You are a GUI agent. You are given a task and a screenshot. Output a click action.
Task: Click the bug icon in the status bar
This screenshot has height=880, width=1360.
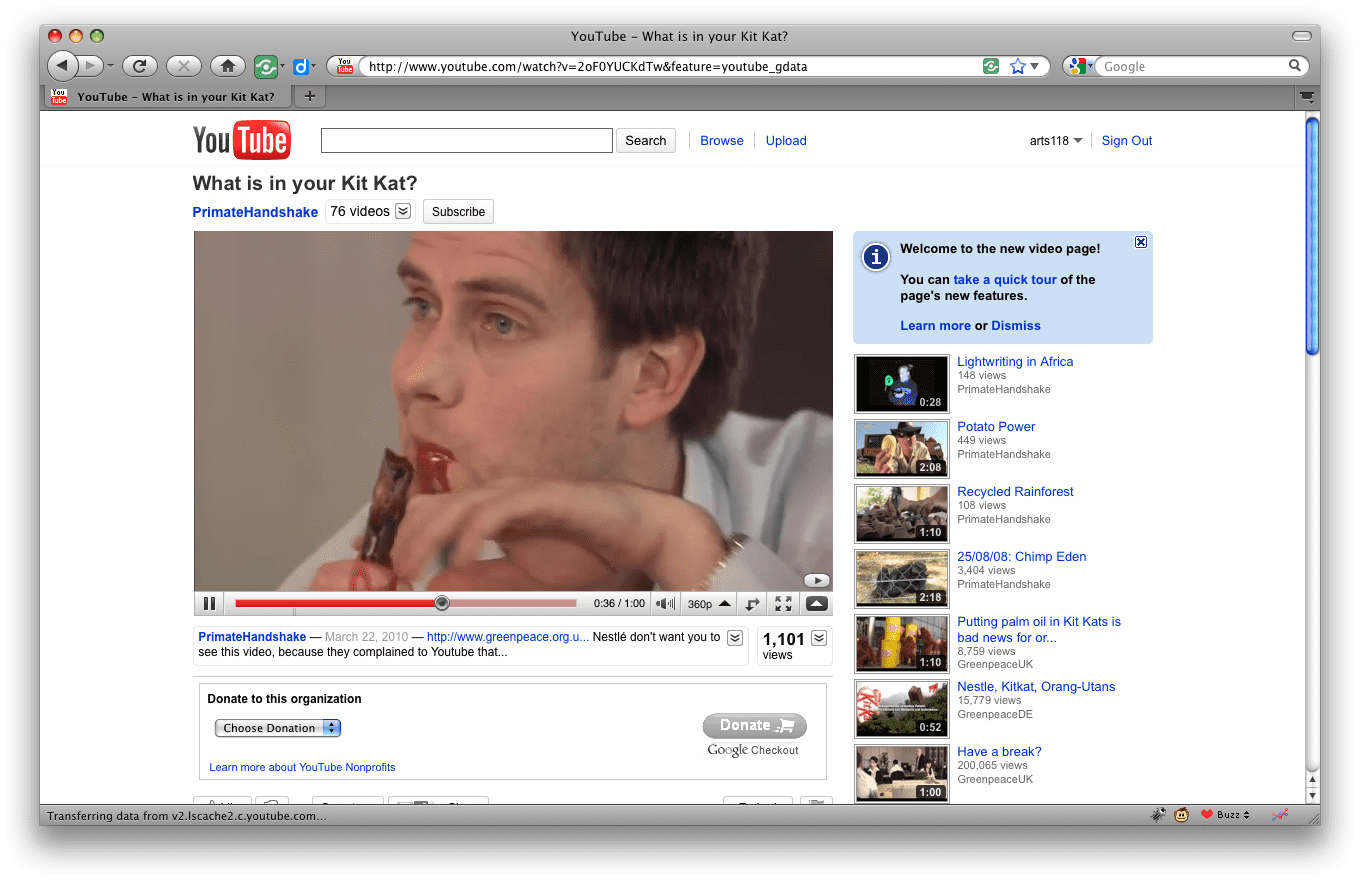pos(1158,815)
